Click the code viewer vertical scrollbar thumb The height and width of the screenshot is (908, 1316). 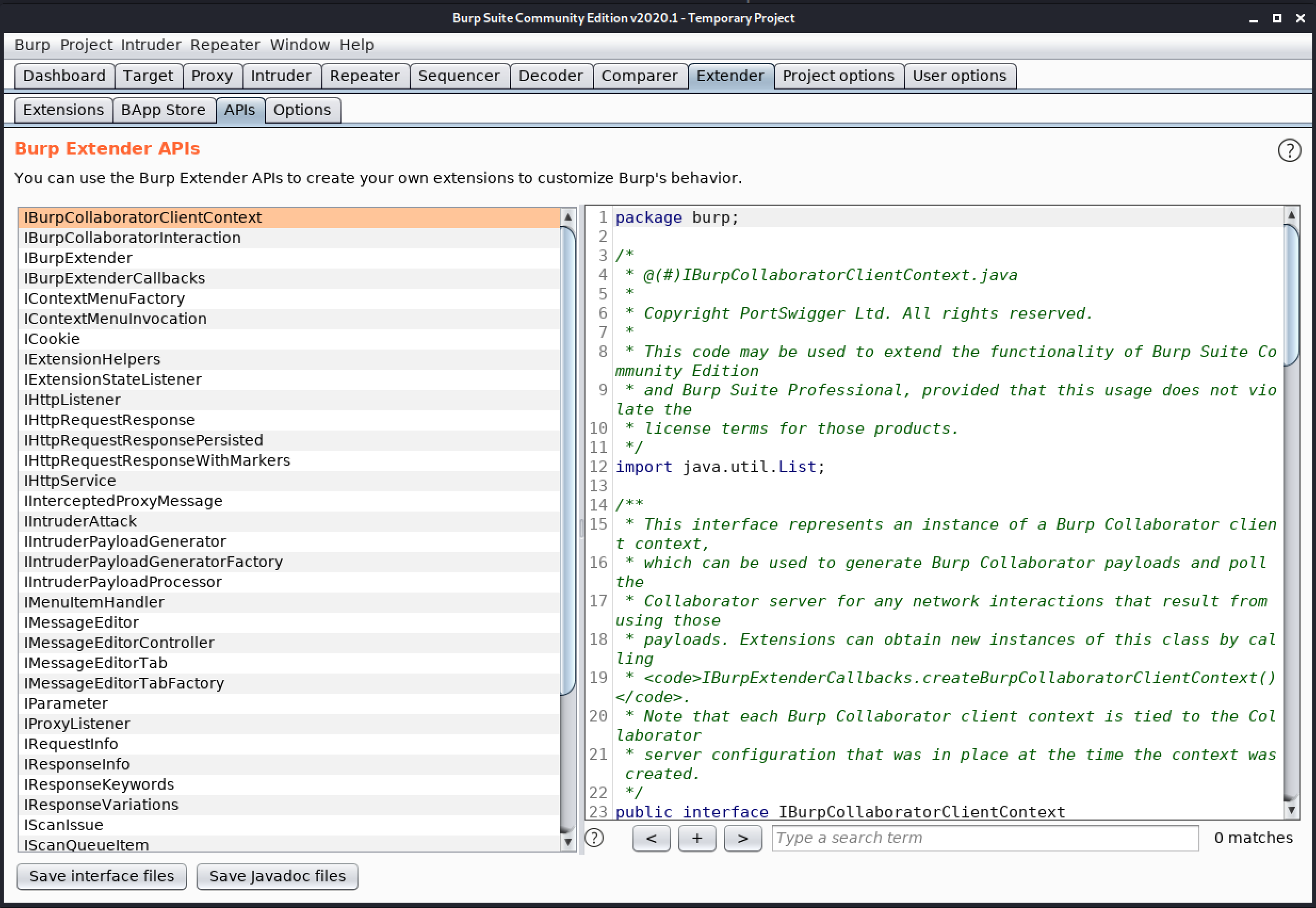click(1291, 295)
